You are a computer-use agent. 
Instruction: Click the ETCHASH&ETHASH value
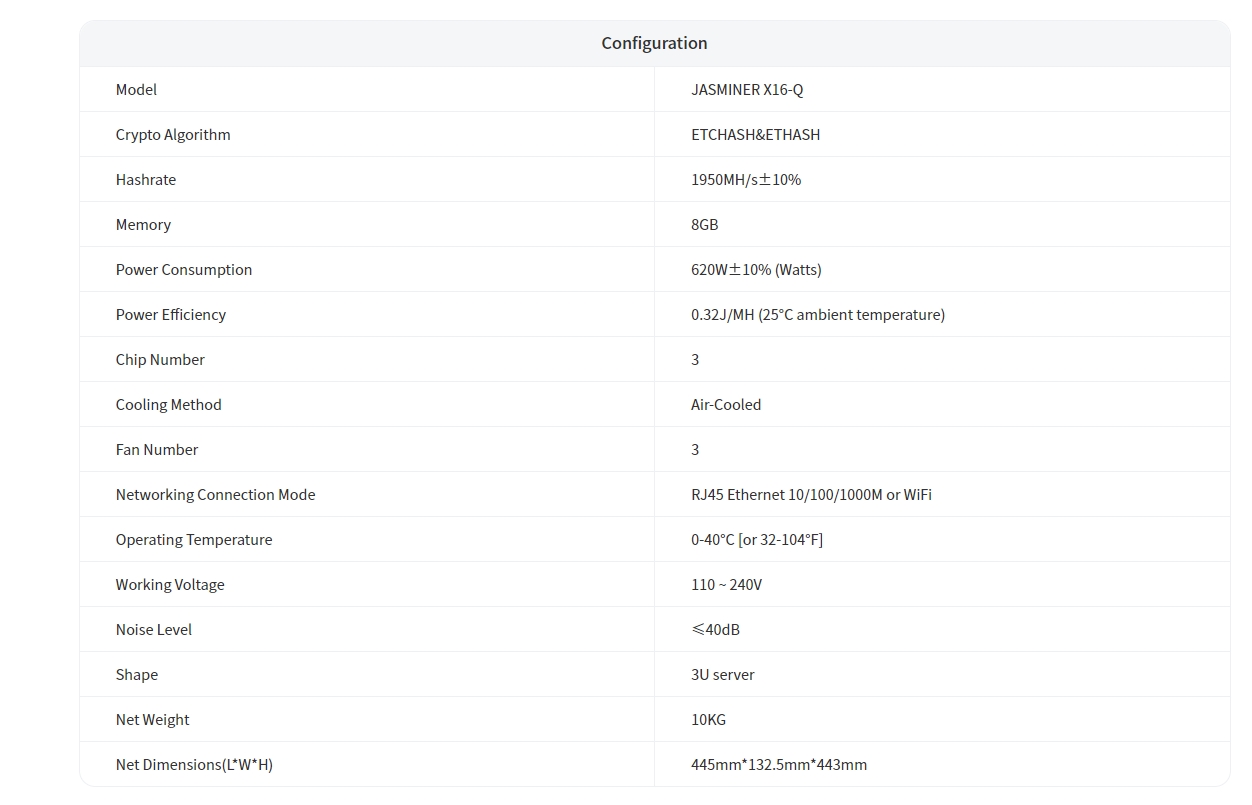(755, 135)
